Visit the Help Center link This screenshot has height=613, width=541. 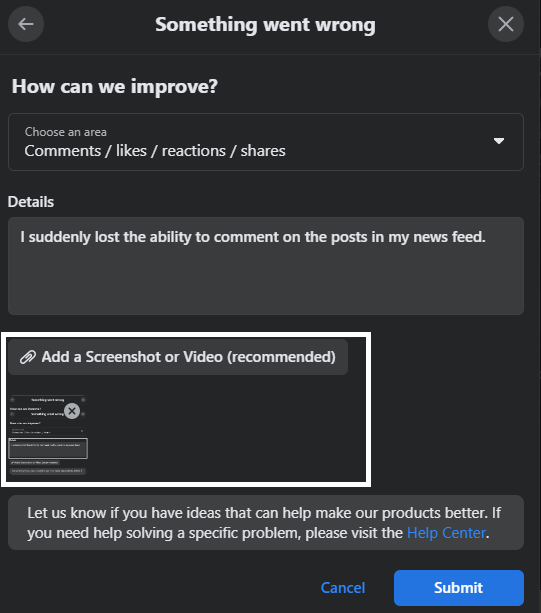click(x=446, y=533)
